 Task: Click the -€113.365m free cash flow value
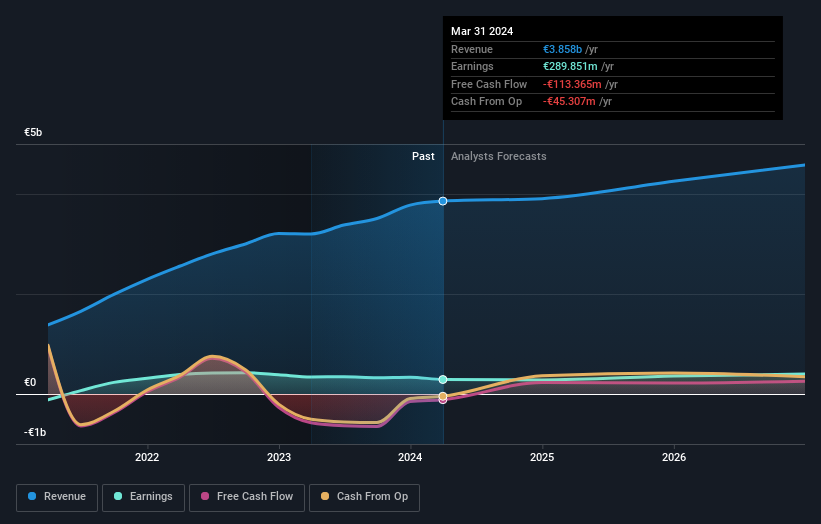572,84
